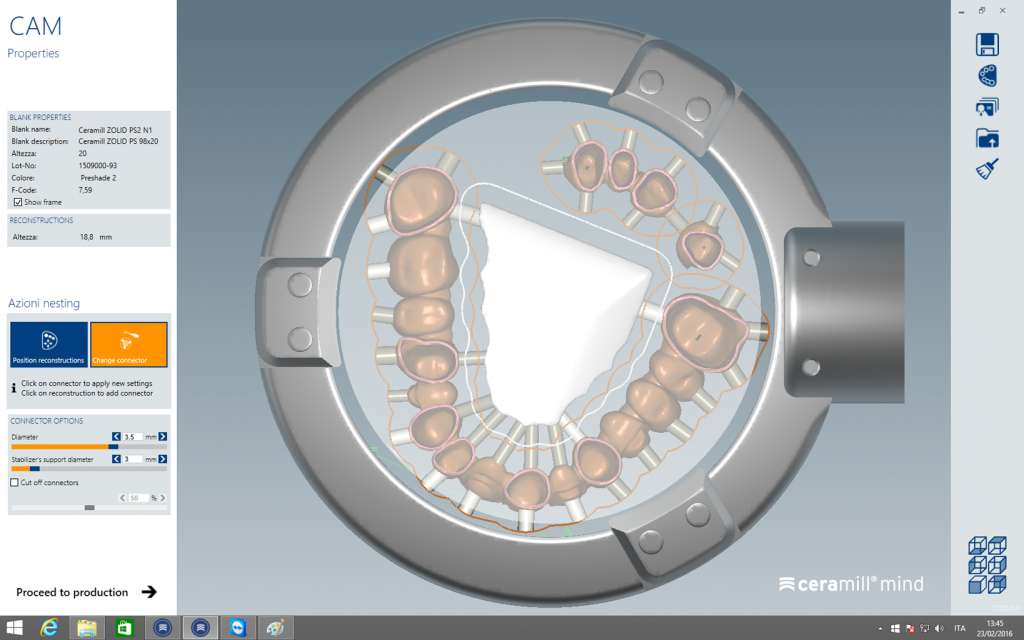Adjust the Diameter slider bar

pos(89,447)
